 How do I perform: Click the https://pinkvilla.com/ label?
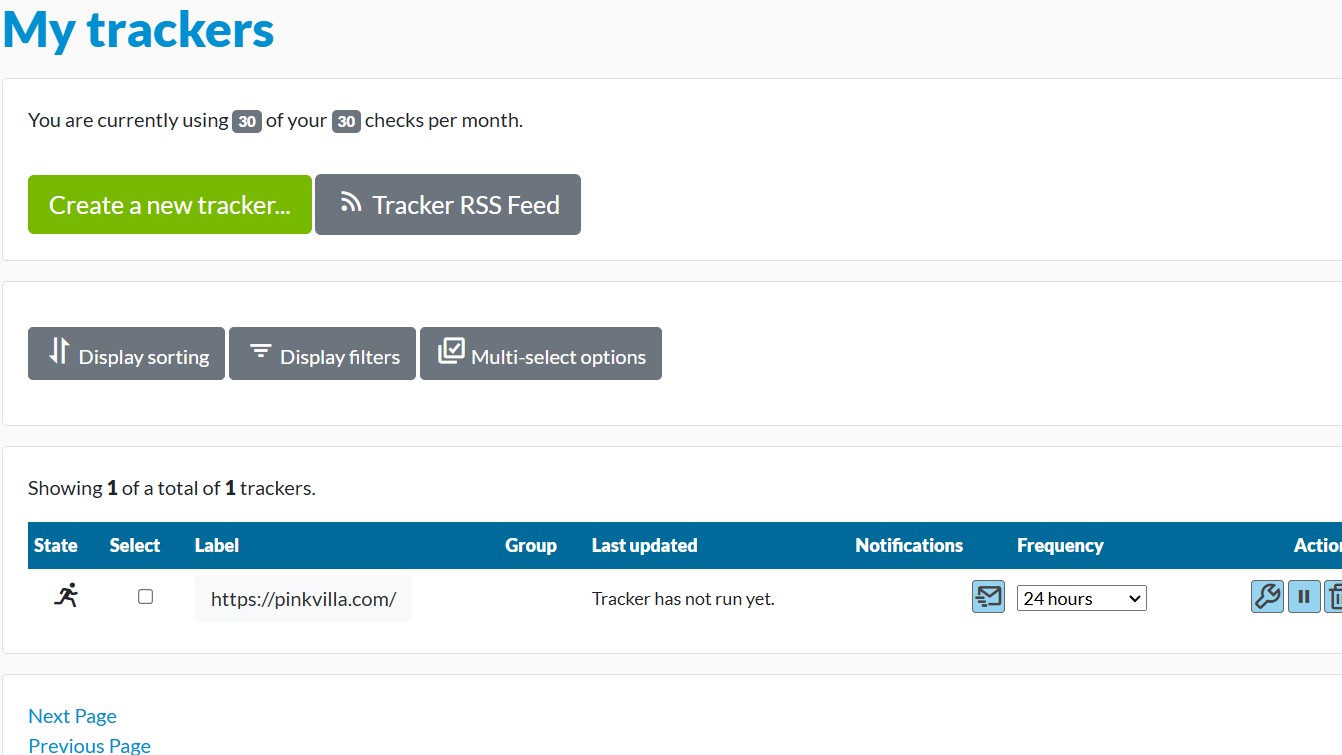click(303, 599)
